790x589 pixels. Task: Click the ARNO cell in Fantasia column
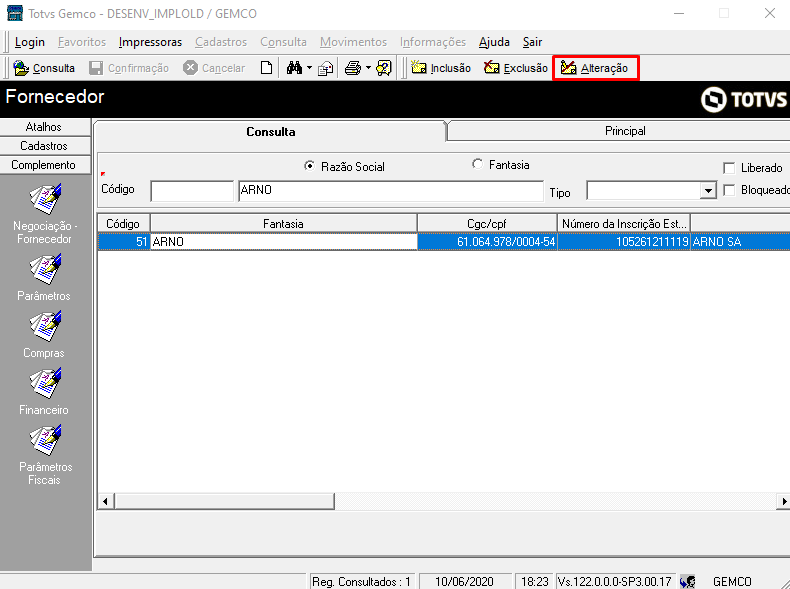coord(283,242)
